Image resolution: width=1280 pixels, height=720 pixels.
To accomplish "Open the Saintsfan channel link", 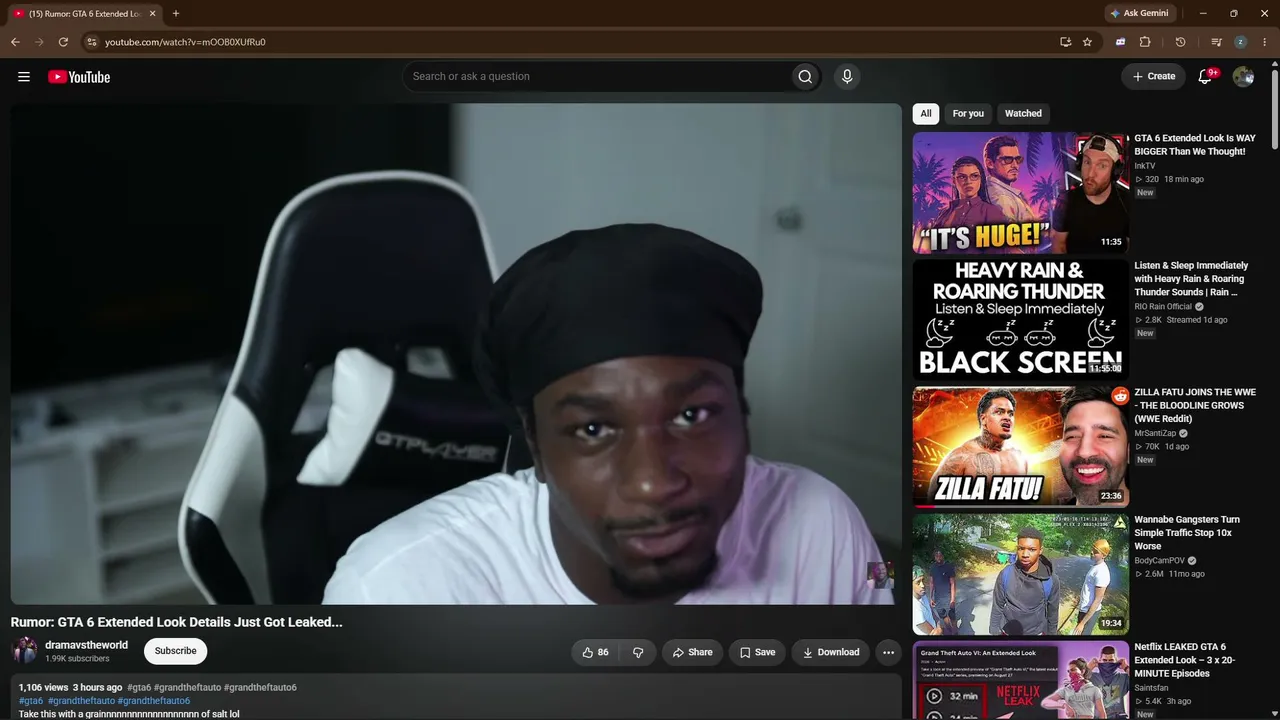I will click(x=1151, y=688).
